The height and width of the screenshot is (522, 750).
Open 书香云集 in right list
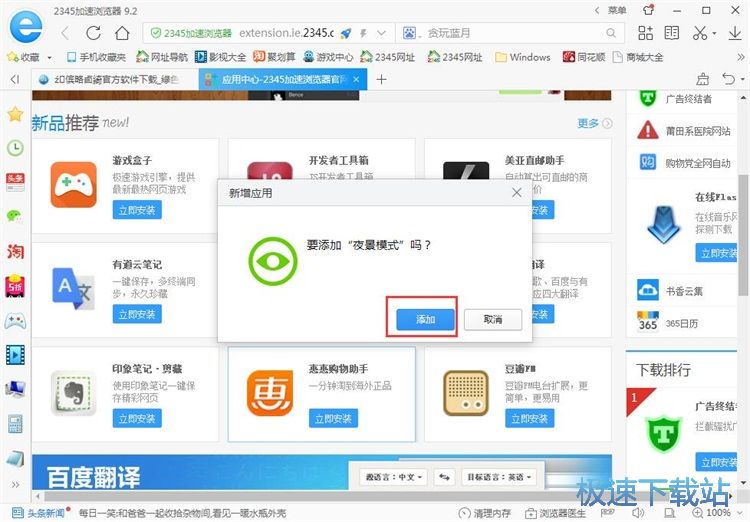tap(670, 290)
